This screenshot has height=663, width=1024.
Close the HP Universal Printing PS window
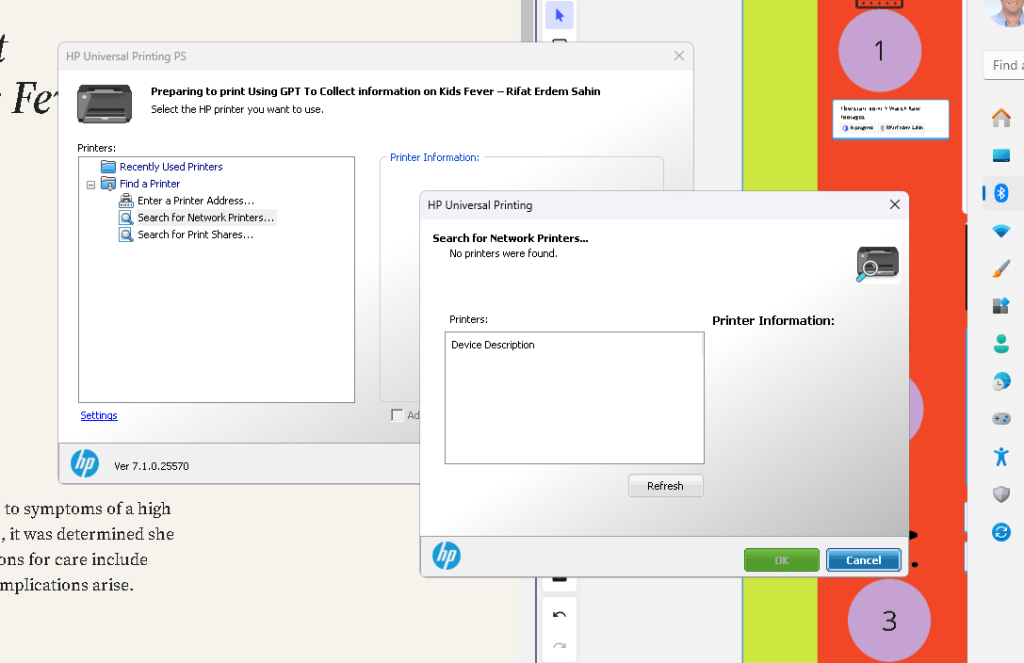(679, 56)
